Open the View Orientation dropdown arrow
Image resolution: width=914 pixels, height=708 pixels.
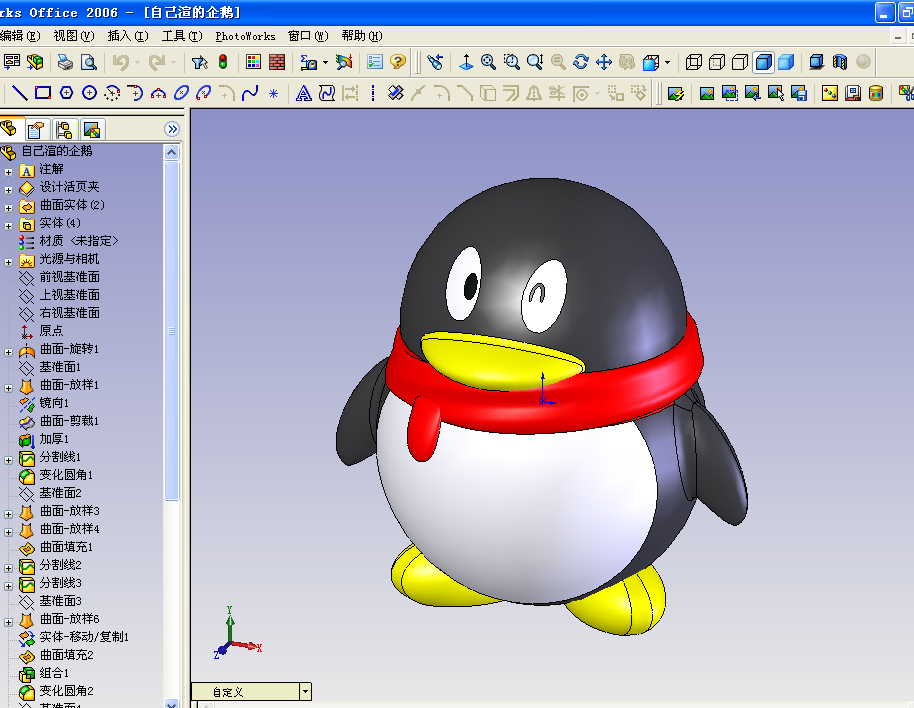(667, 62)
